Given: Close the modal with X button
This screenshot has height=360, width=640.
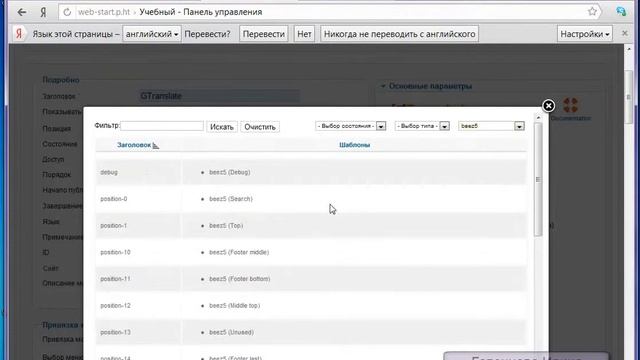Looking at the screenshot, I should coord(548,106).
